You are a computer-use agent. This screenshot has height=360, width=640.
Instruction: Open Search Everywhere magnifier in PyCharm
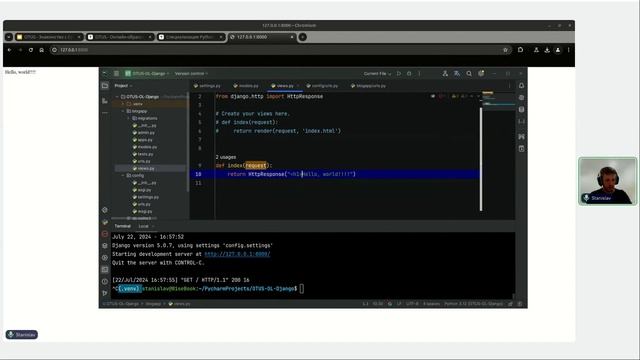click(469, 73)
